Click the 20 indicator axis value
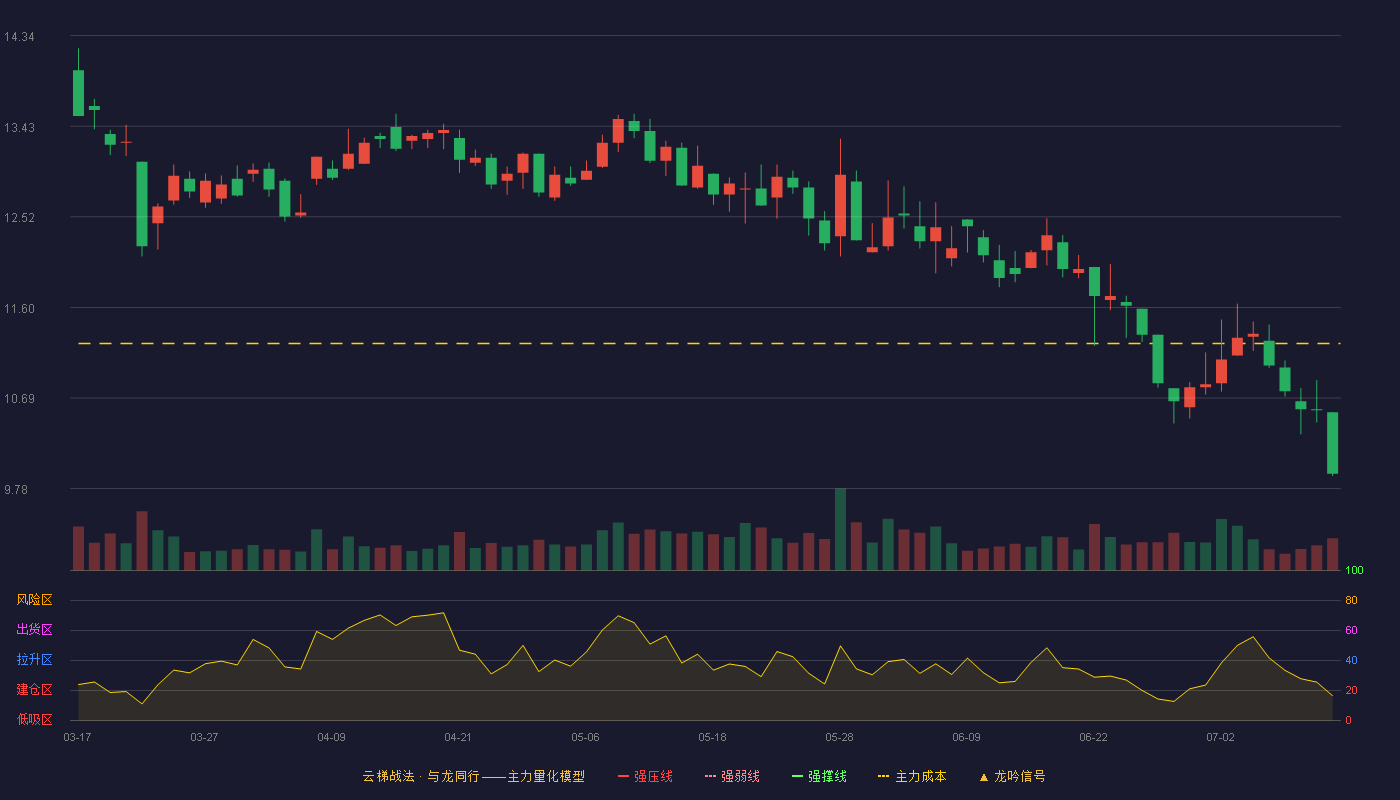This screenshot has height=800, width=1400. (x=1351, y=690)
